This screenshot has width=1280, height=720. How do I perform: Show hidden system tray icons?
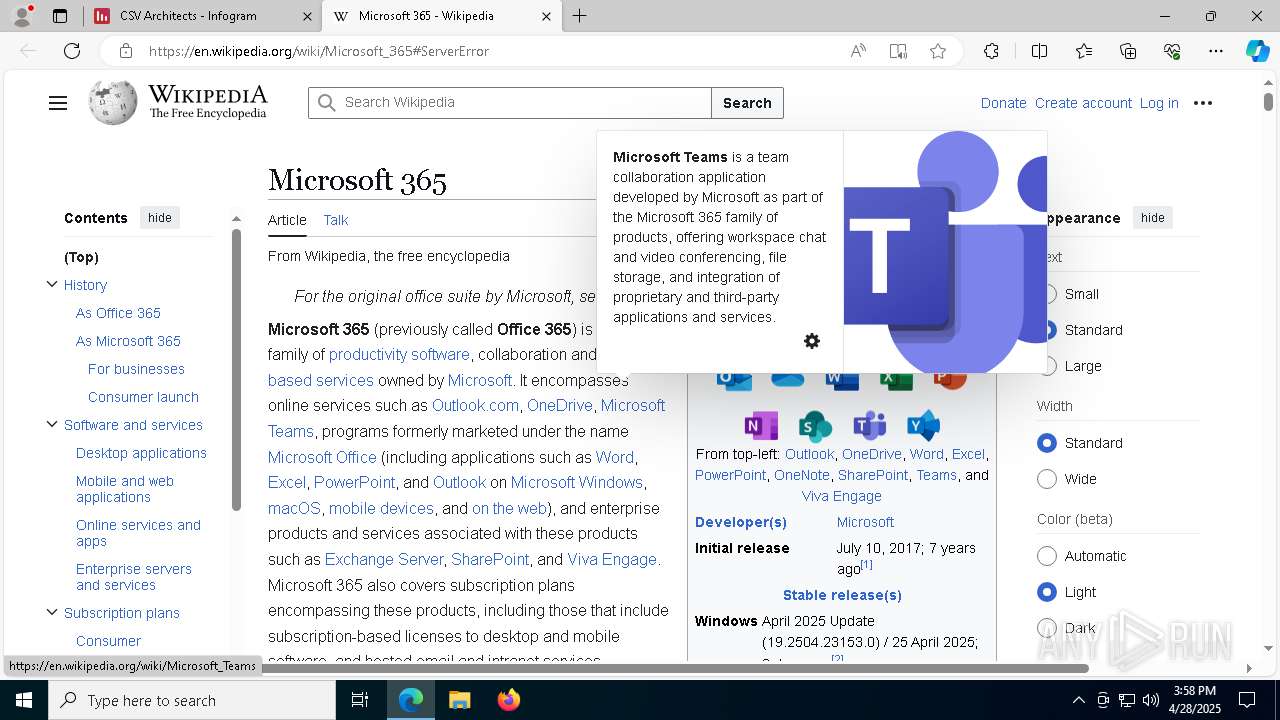1078,700
